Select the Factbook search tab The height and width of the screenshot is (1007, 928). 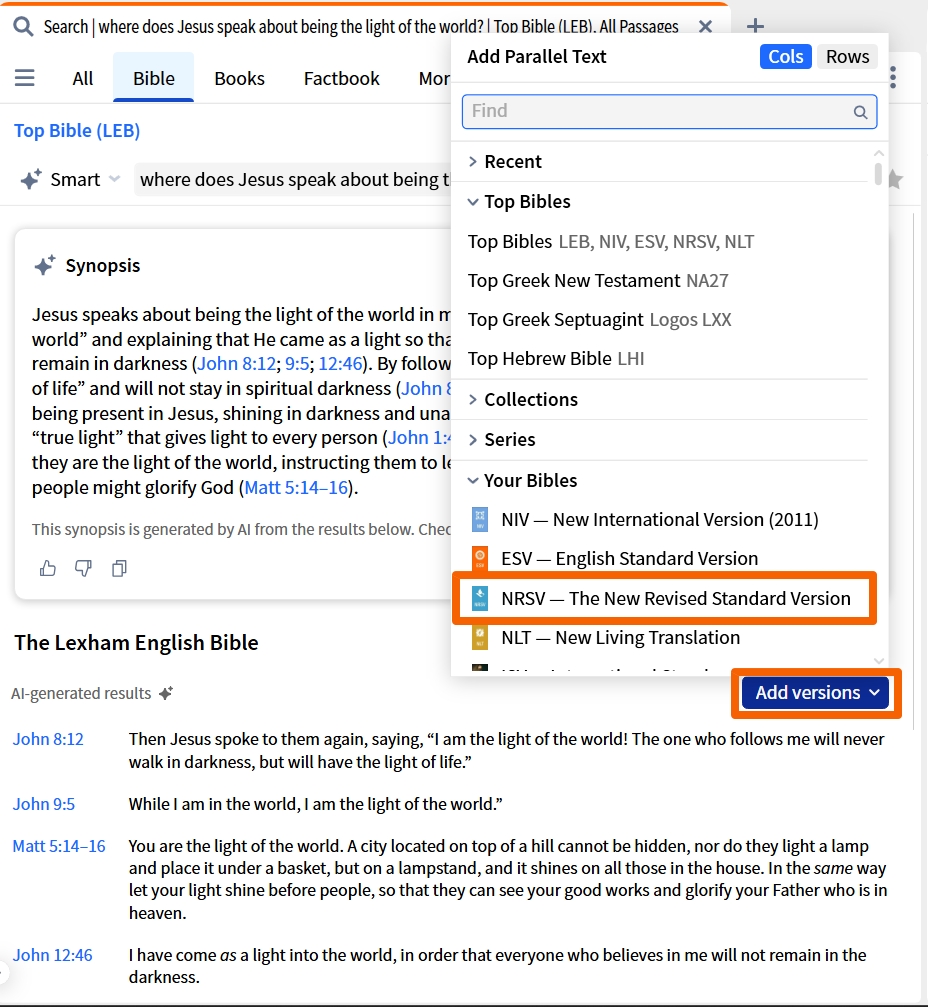(x=342, y=78)
